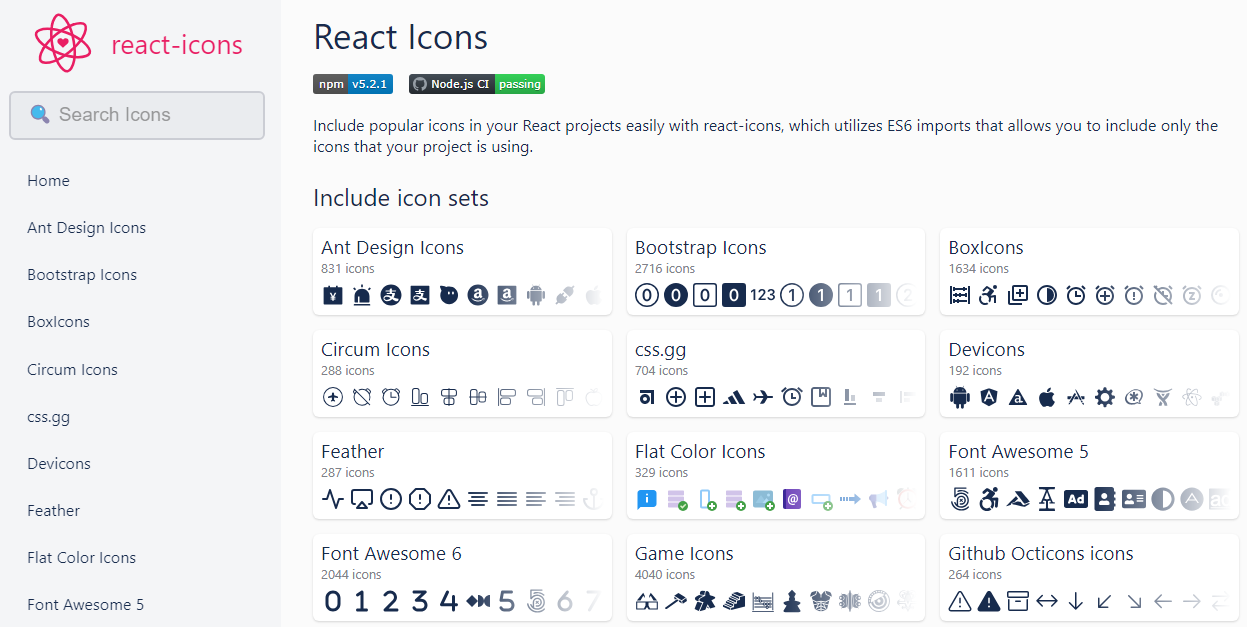Click the digit 3 icon in Font Awesome 6
This screenshot has width=1247, height=627.
(420, 601)
